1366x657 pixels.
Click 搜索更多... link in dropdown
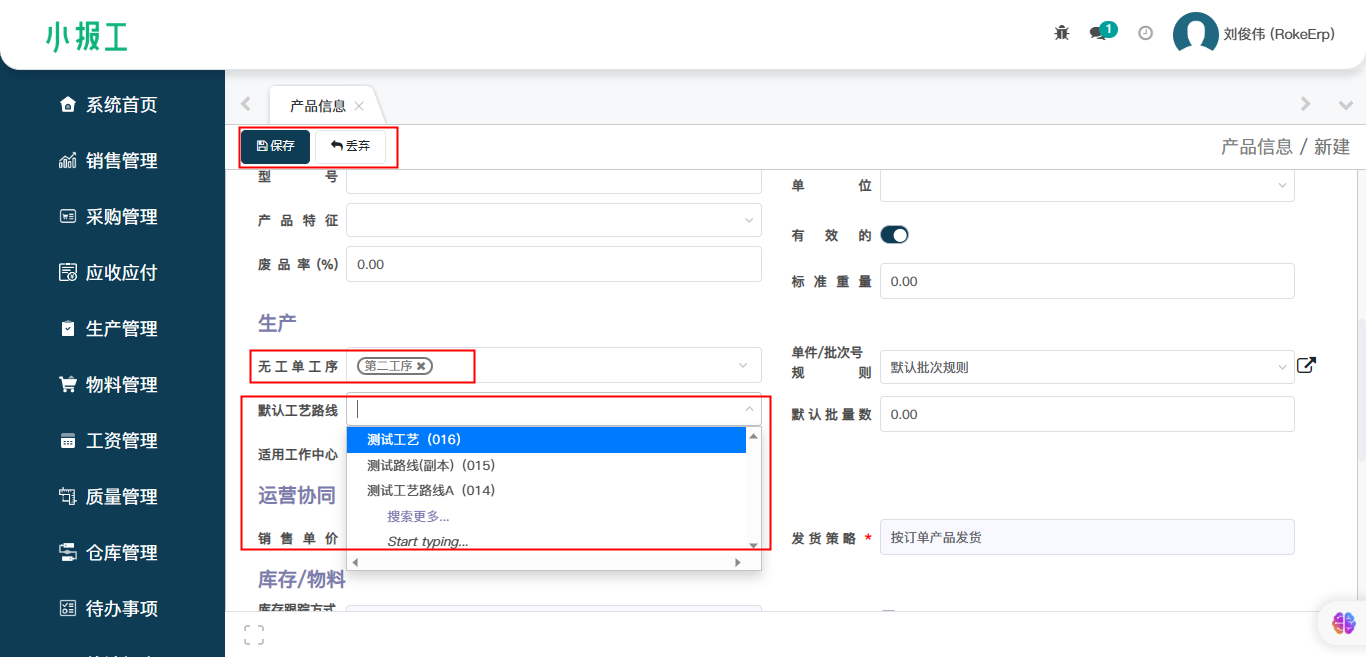click(418, 516)
